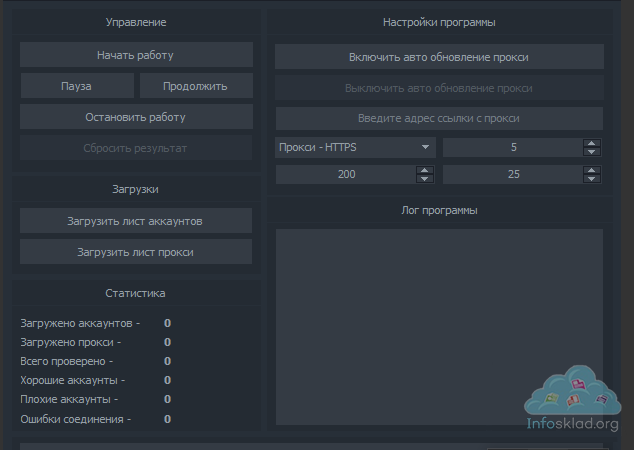The width and height of the screenshot is (634, 450).
Task: Increase the spinner value showing 25
Action: (x=592, y=170)
